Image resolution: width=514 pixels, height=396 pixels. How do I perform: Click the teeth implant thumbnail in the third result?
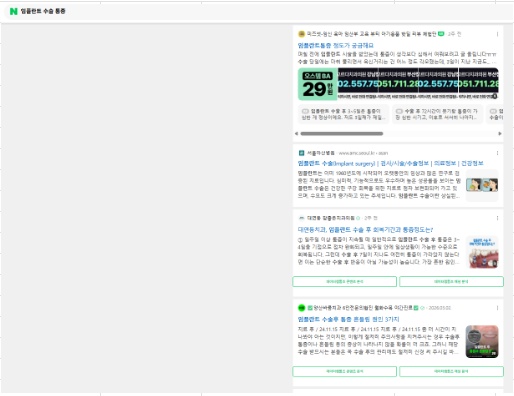coord(482,252)
